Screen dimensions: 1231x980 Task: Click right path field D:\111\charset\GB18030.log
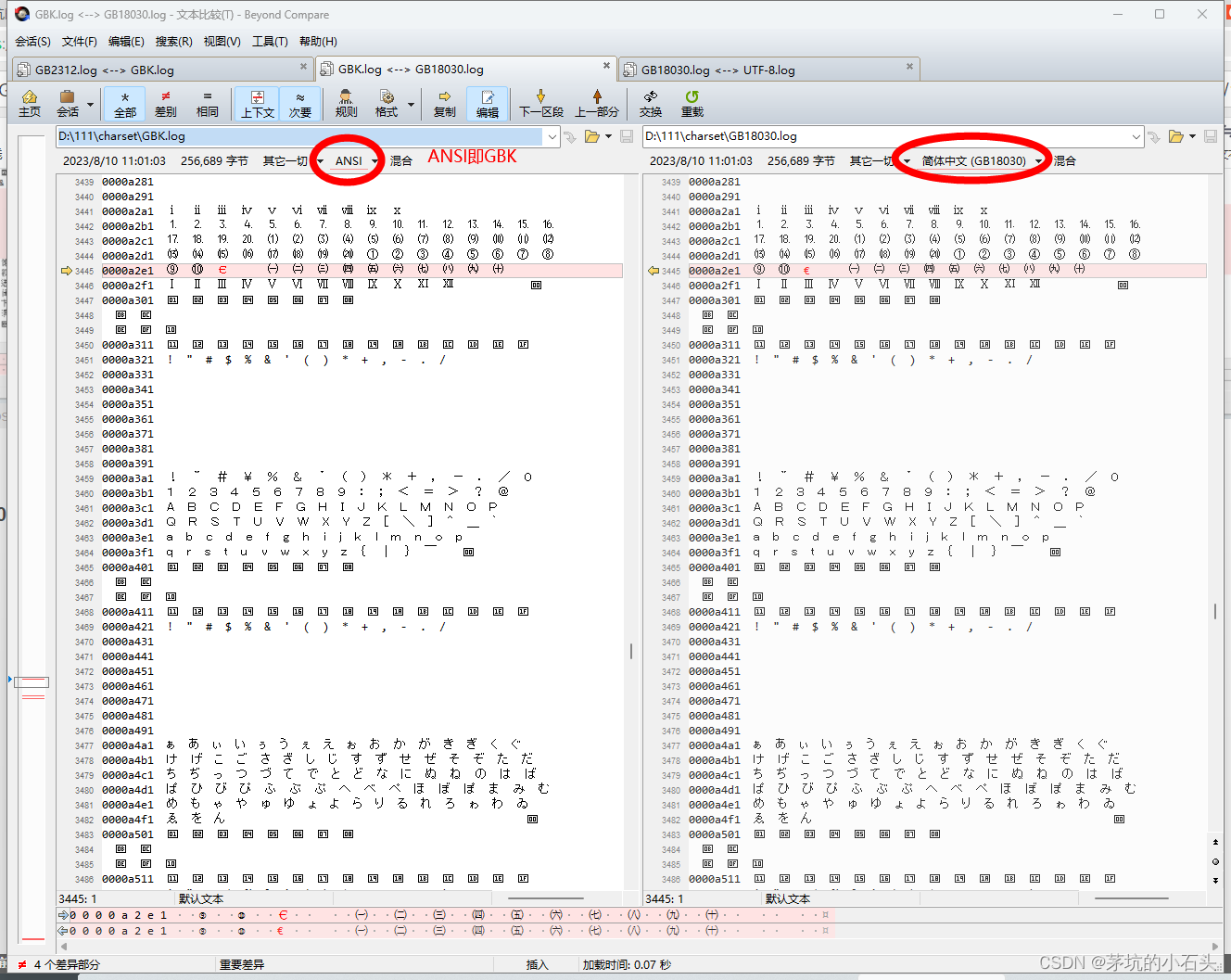(x=885, y=136)
